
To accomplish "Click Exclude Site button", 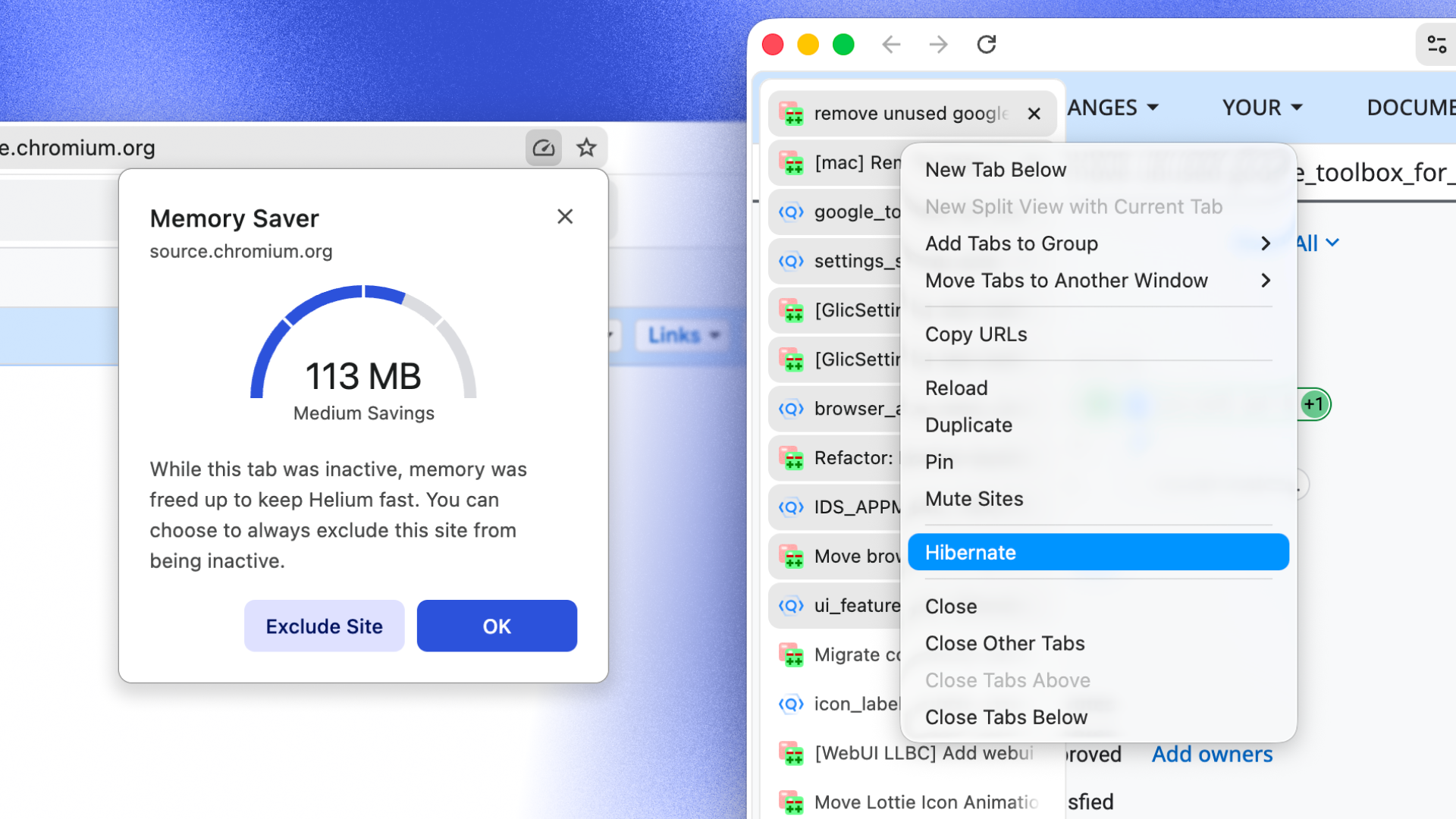I will point(324,626).
